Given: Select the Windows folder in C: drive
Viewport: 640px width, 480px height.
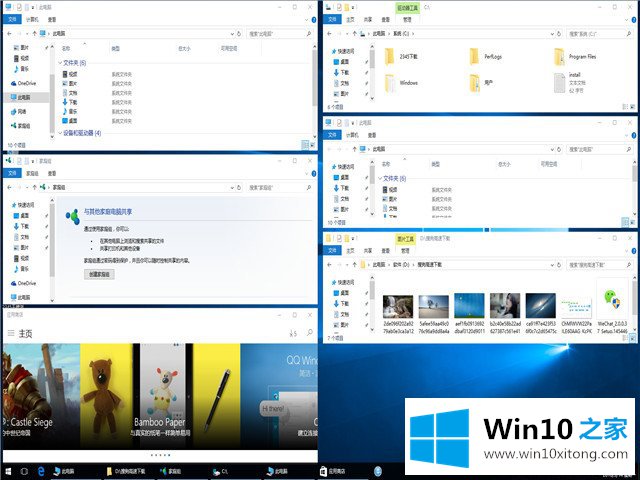Looking at the screenshot, I should point(402,83).
